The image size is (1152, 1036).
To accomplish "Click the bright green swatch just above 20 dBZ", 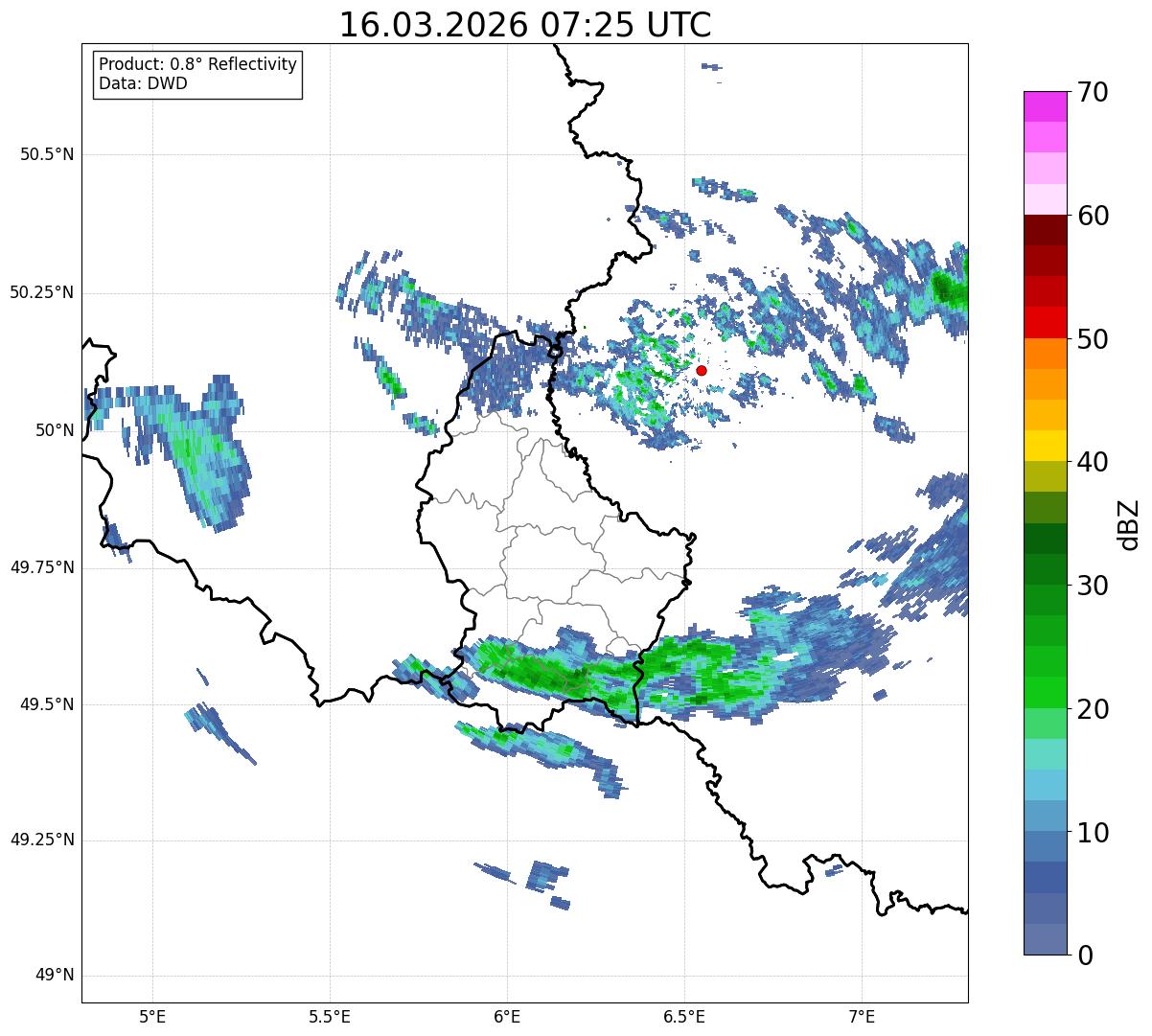I will (1045, 693).
